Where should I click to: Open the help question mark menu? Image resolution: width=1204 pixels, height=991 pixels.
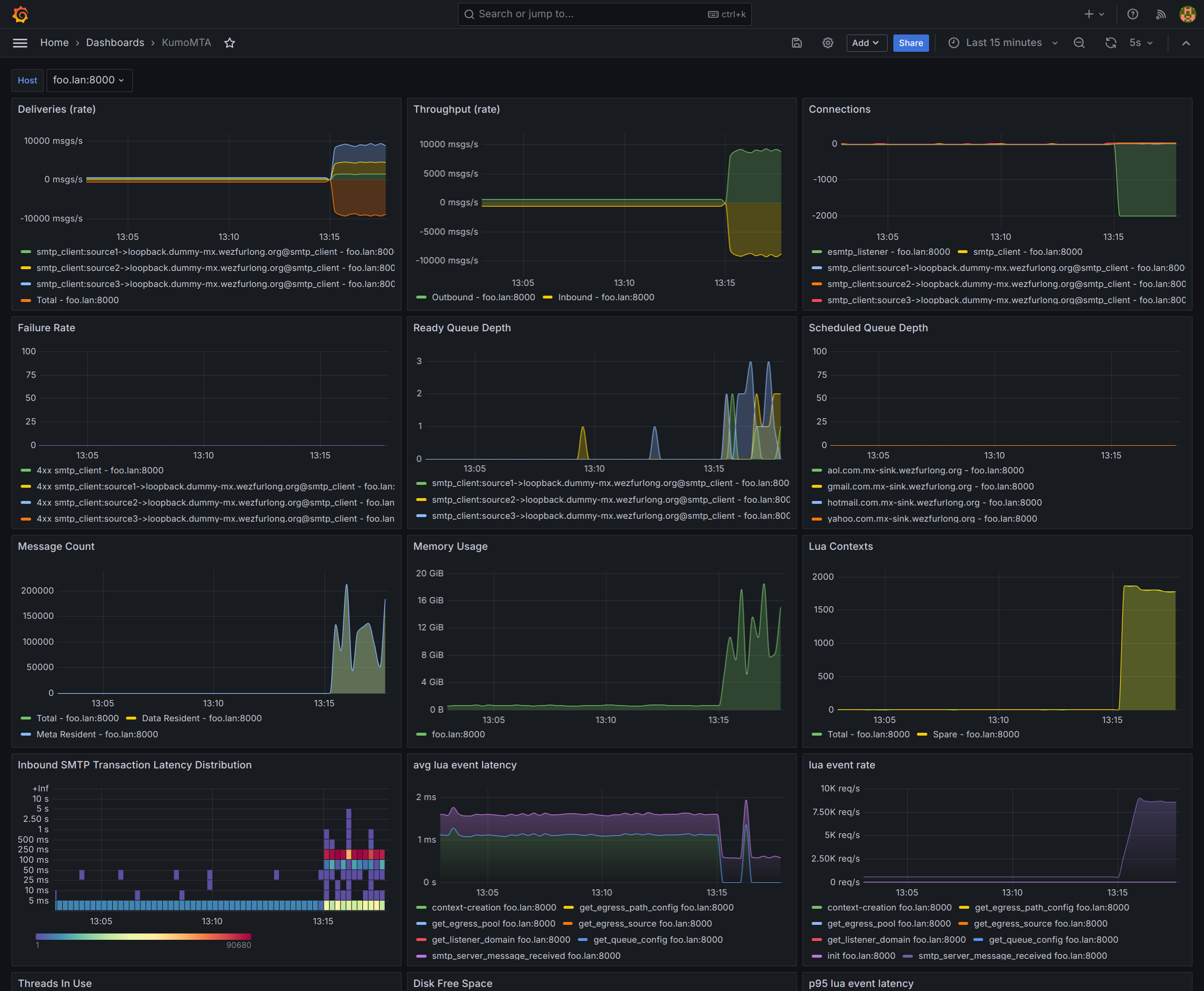[1133, 14]
